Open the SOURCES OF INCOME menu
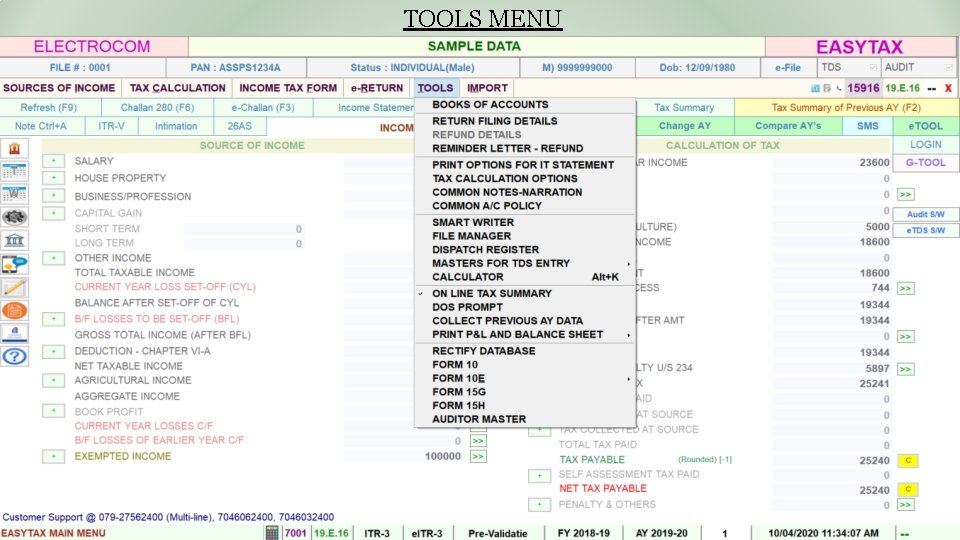The height and width of the screenshot is (540, 960). point(59,88)
